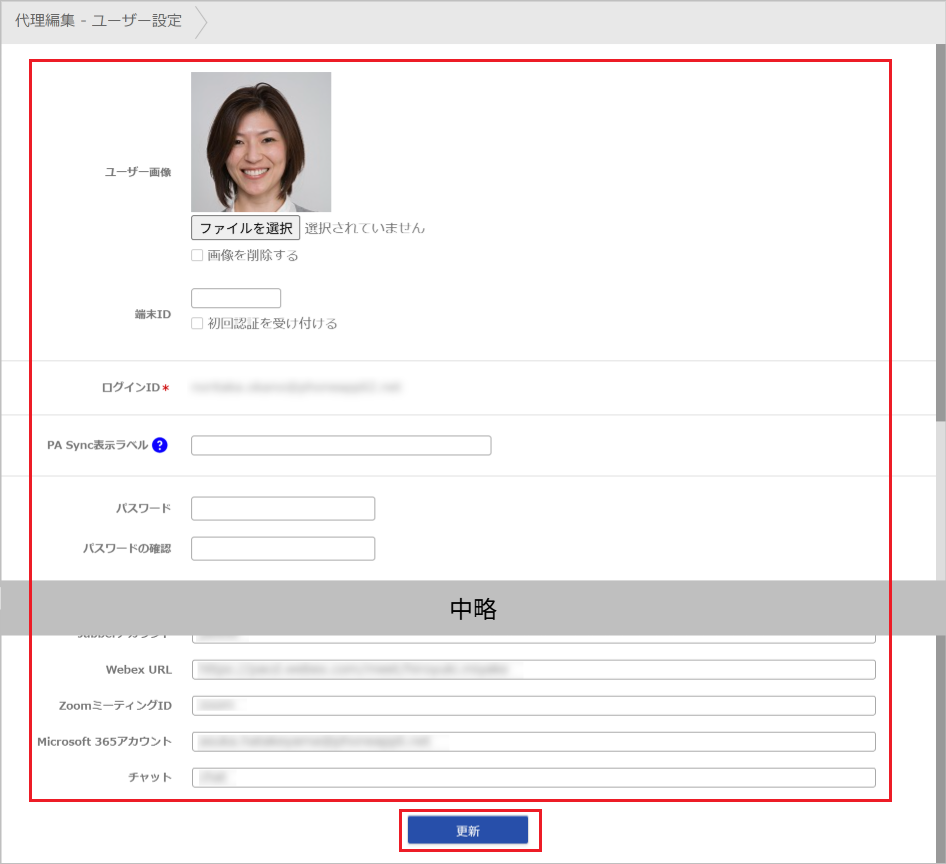The height and width of the screenshot is (864, 946).
Task: Enable the 画像を削除する checkbox
Action: pyautogui.click(x=197, y=255)
